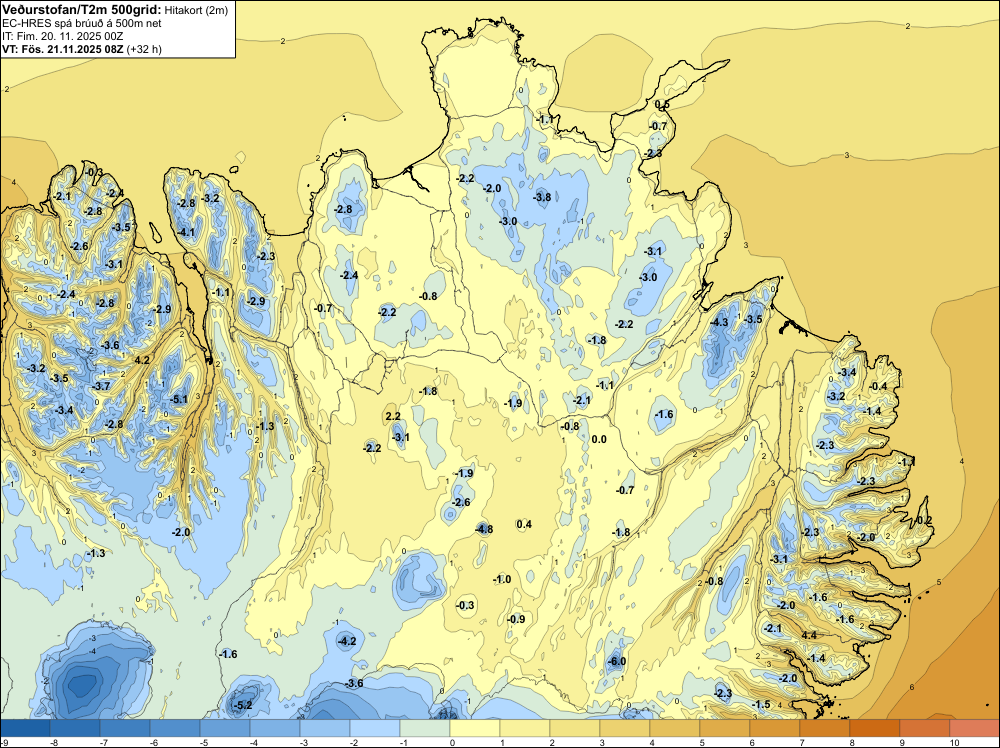Viewport: 1000px width, 748px height.
Task: Click the 0.5 temperature value on the map
Action: 662,105
